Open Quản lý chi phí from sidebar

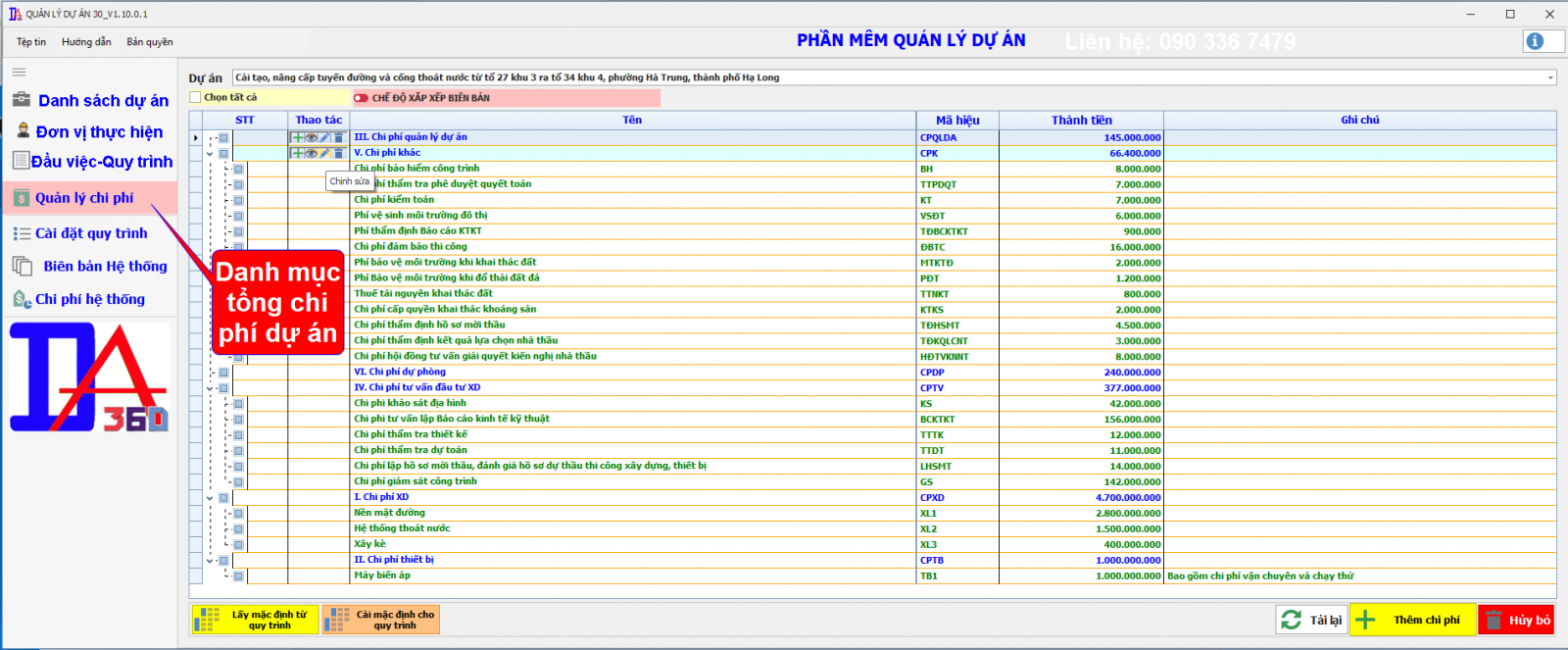click(x=90, y=198)
